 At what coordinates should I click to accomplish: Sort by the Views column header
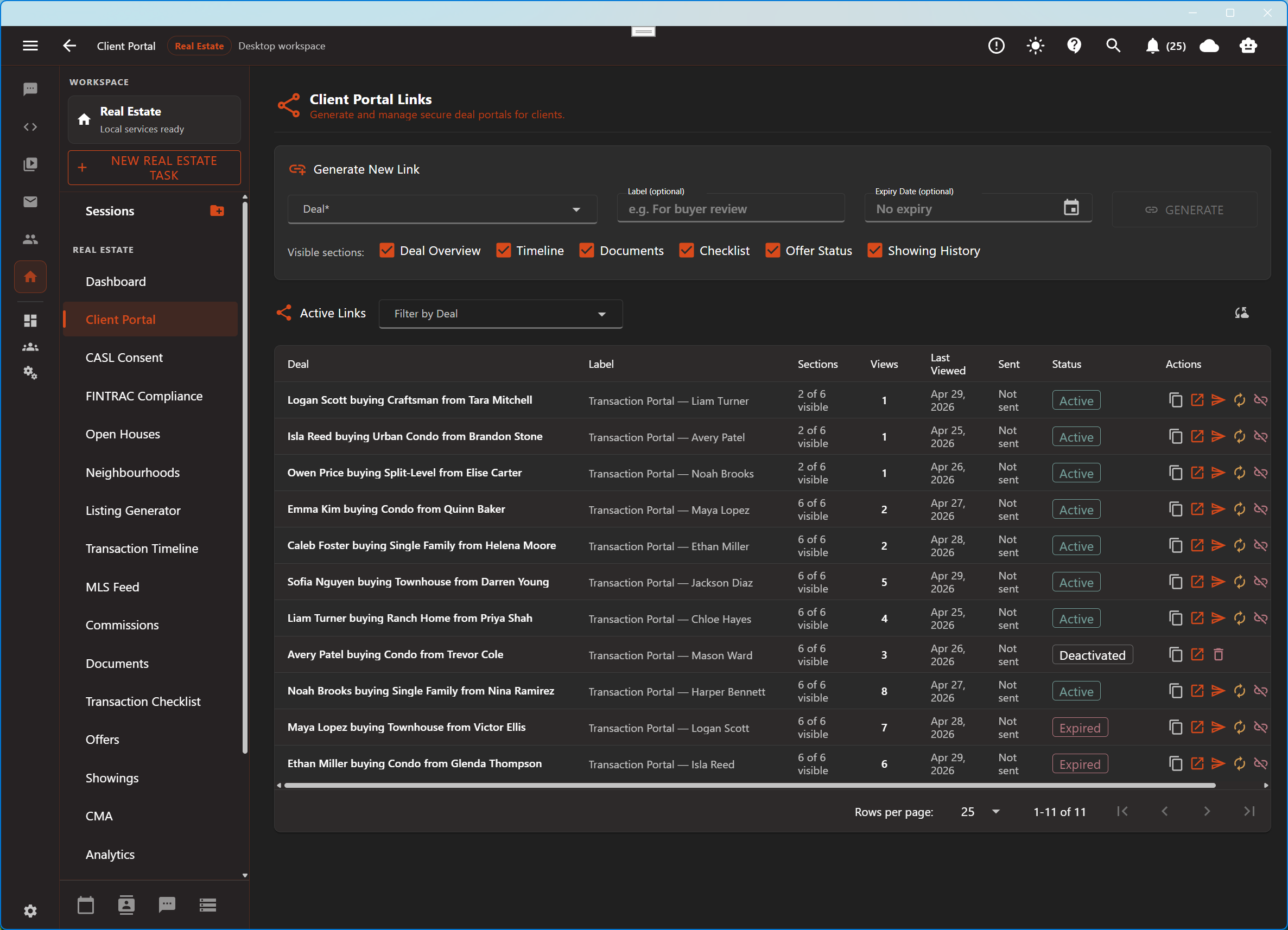coord(884,364)
